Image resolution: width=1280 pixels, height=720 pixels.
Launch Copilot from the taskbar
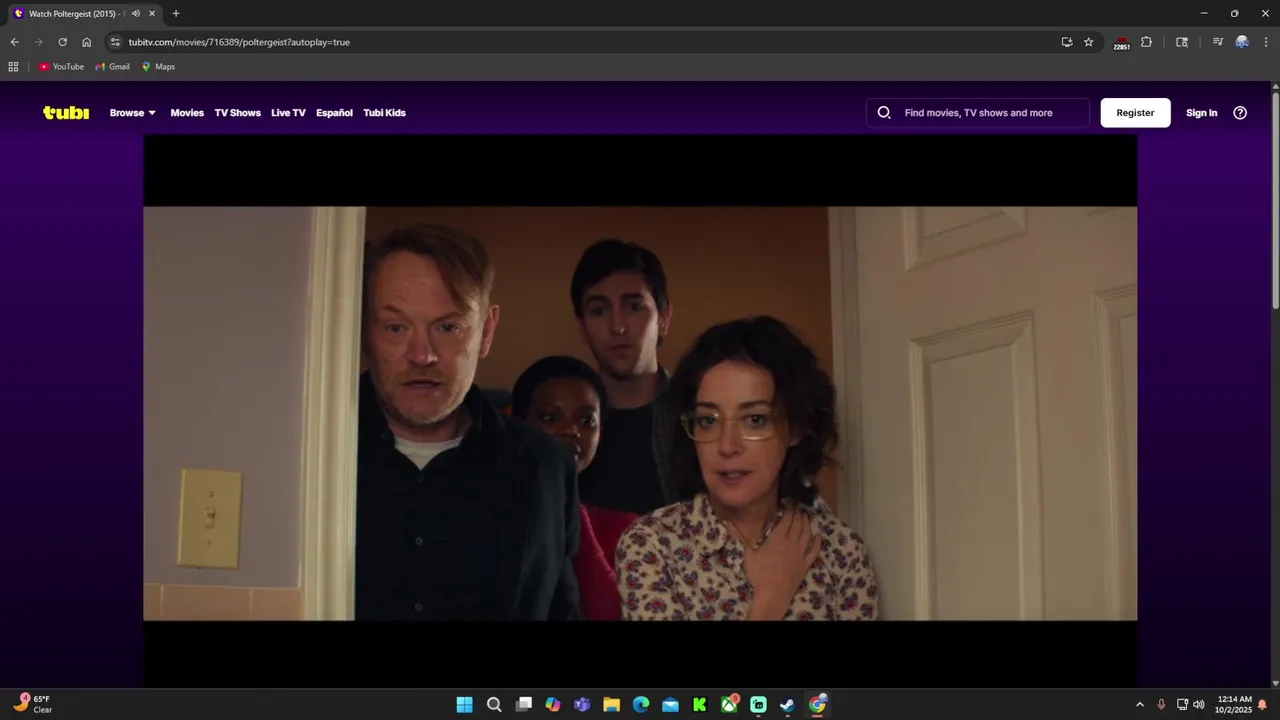[x=553, y=705]
